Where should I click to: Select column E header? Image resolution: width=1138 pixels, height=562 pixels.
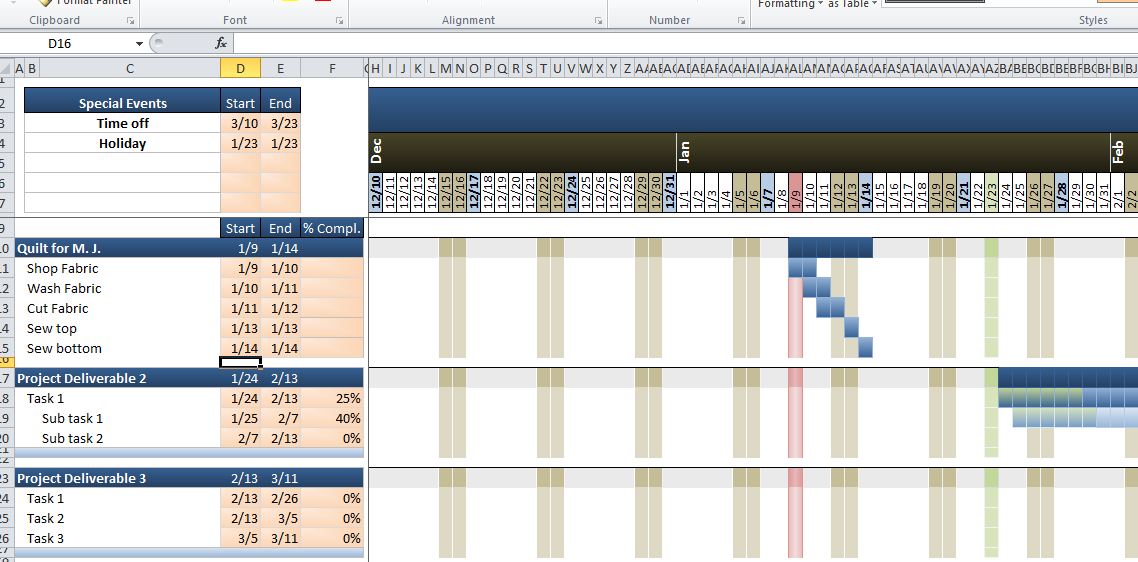point(280,69)
